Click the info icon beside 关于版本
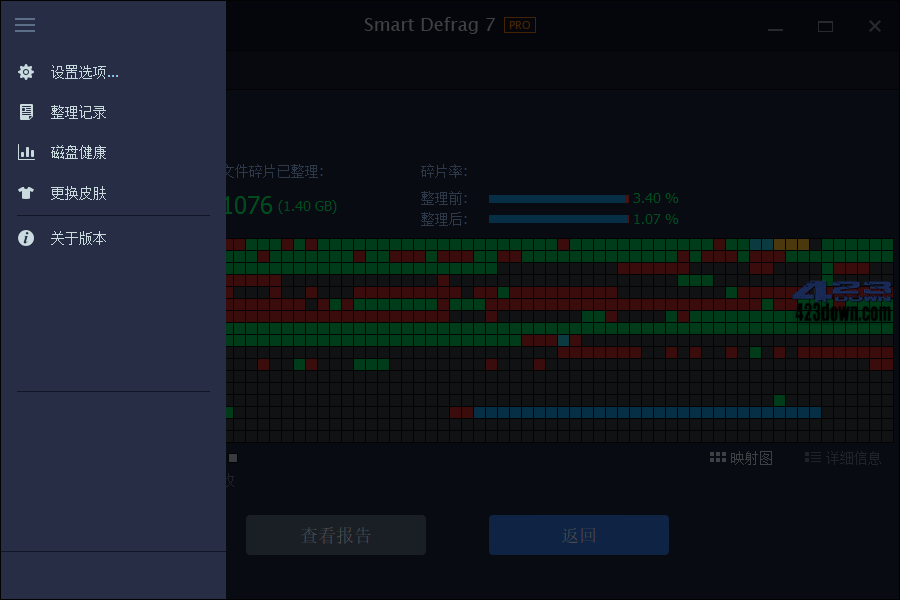 click(x=25, y=237)
